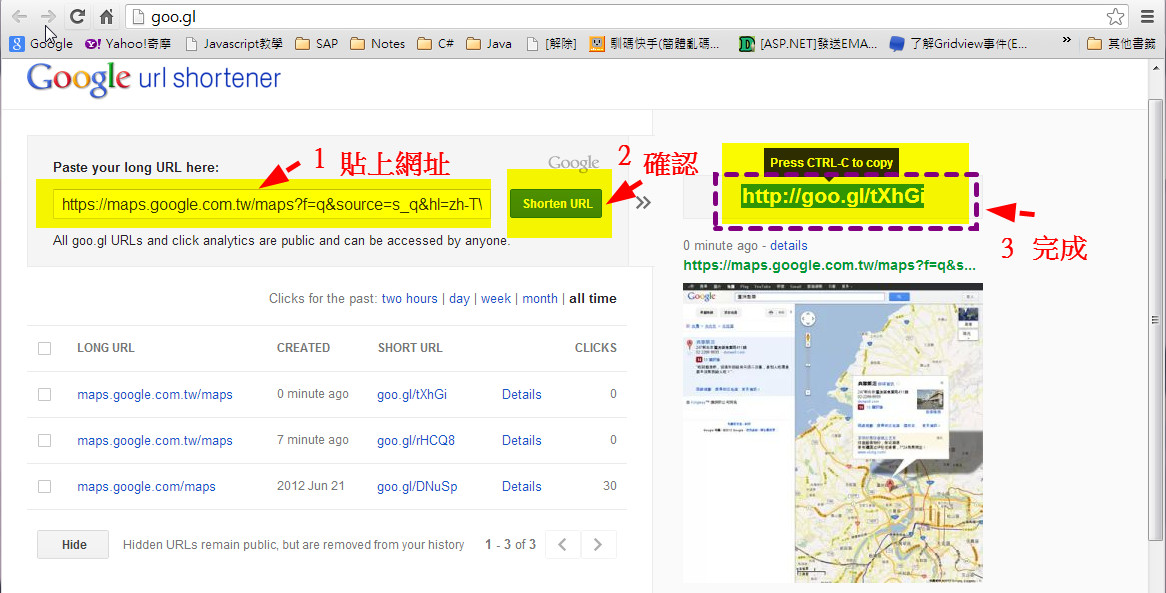The image size is (1166, 593).
Task: Open the 其他書籤 bookmarks folder
Action: (x=1121, y=44)
